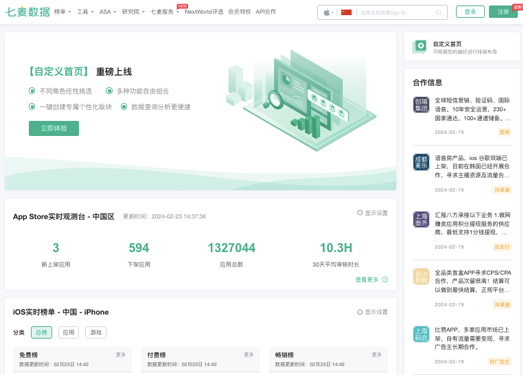Open the API合作 page
The image size is (523, 375).
pyautogui.click(x=266, y=12)
